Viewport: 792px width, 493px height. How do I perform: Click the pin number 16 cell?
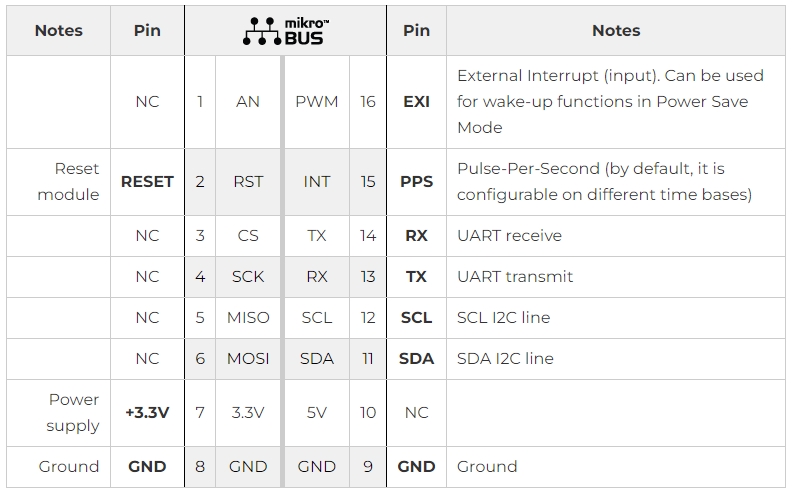coord(368,102)
